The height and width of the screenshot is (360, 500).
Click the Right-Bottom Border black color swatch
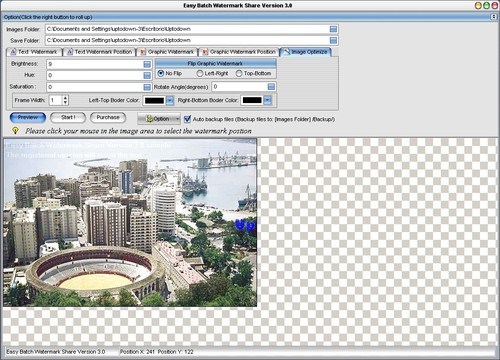click(x=252, y=100)
